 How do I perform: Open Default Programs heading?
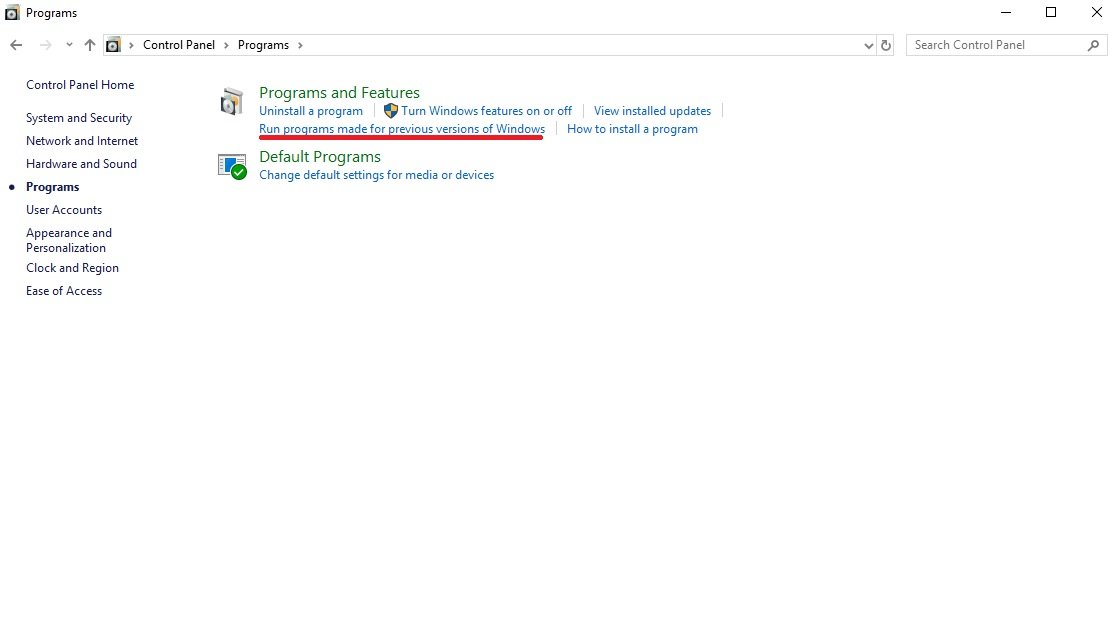tap(320, 156)
